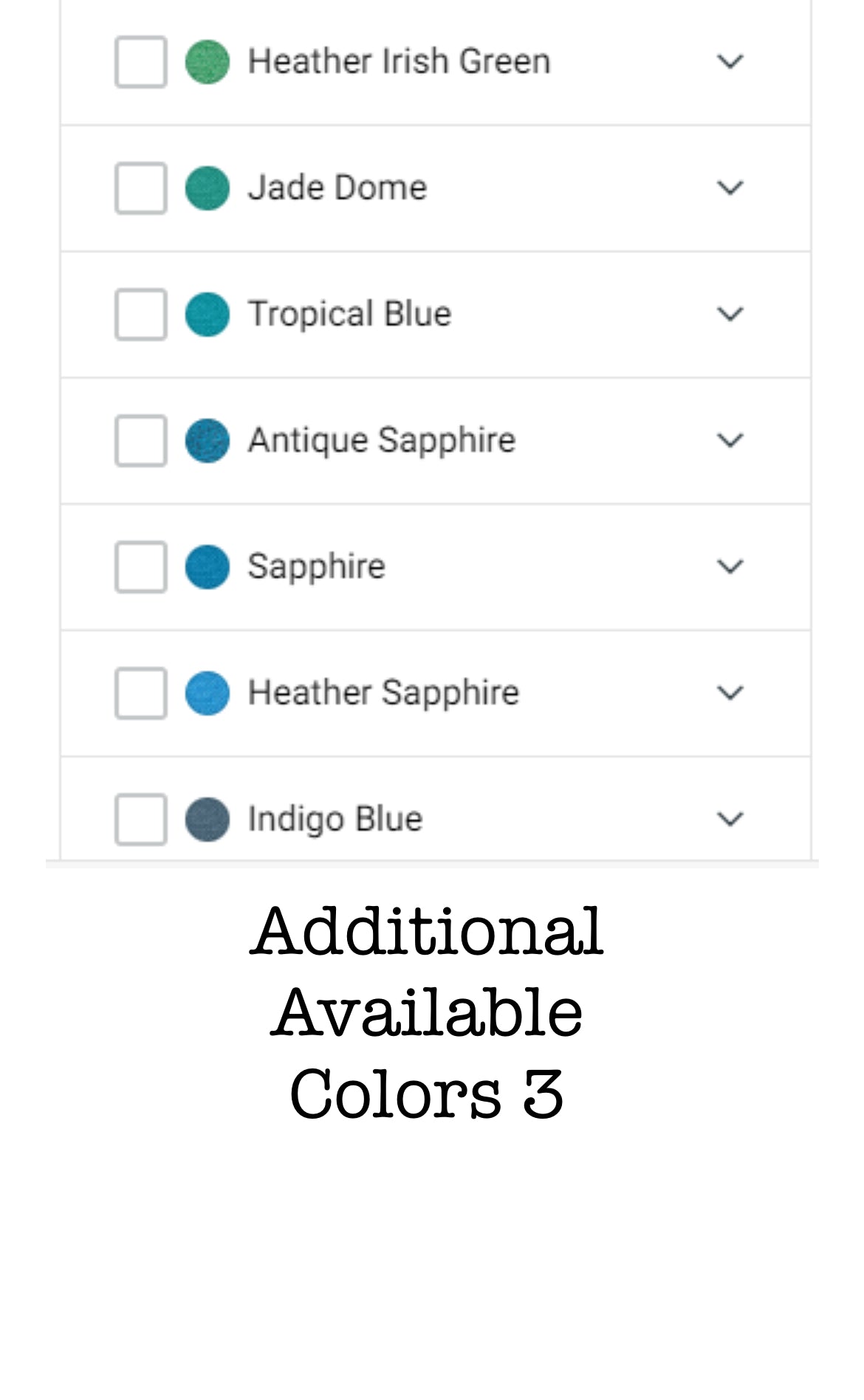Viewport: 864px width, 1400px height.
Task: Open the Sapphire row chevron
Action: pyautogui.click(x=730, y=567)
